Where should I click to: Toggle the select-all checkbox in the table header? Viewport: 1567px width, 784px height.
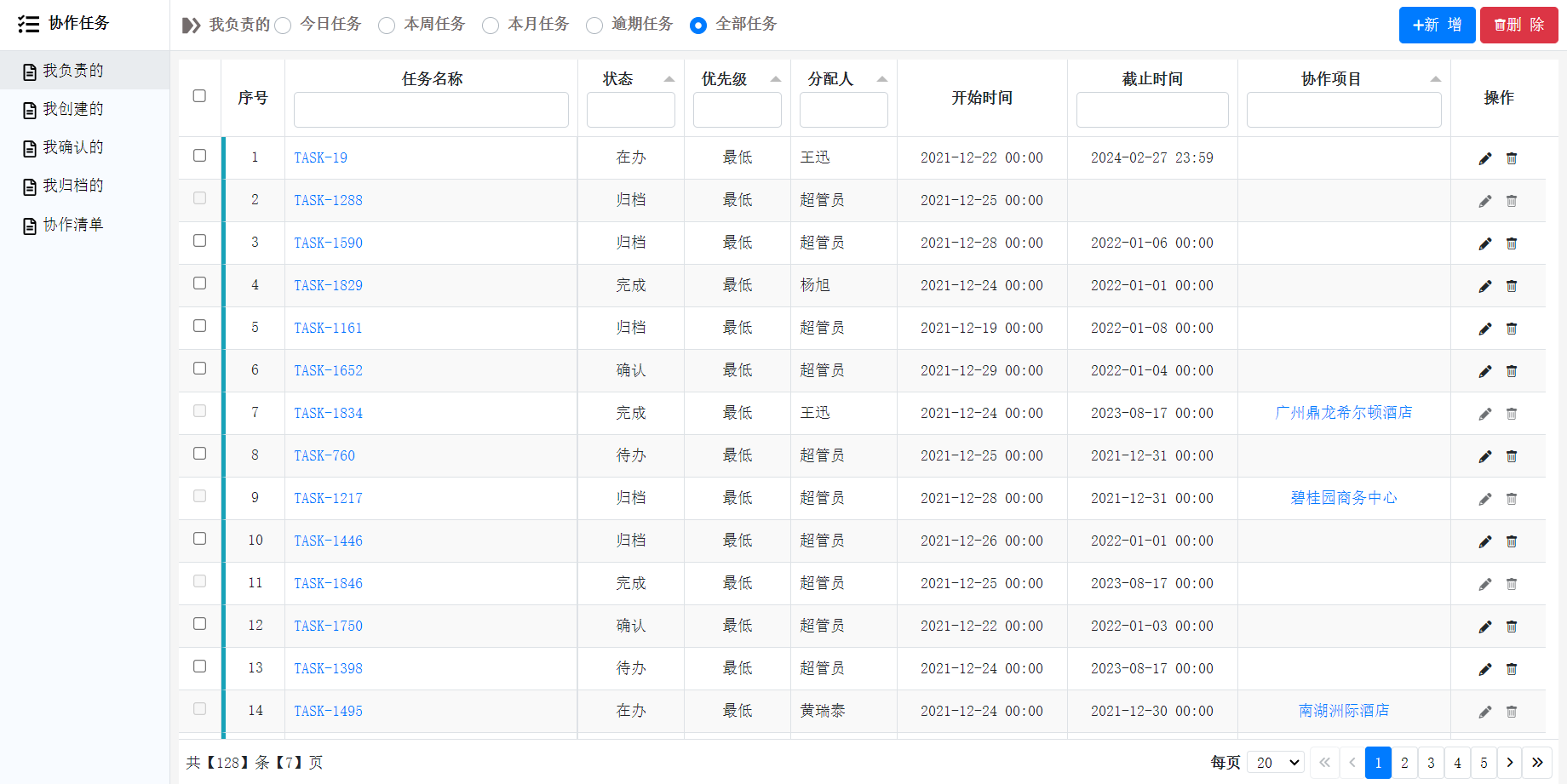click(x=199, y=95)
